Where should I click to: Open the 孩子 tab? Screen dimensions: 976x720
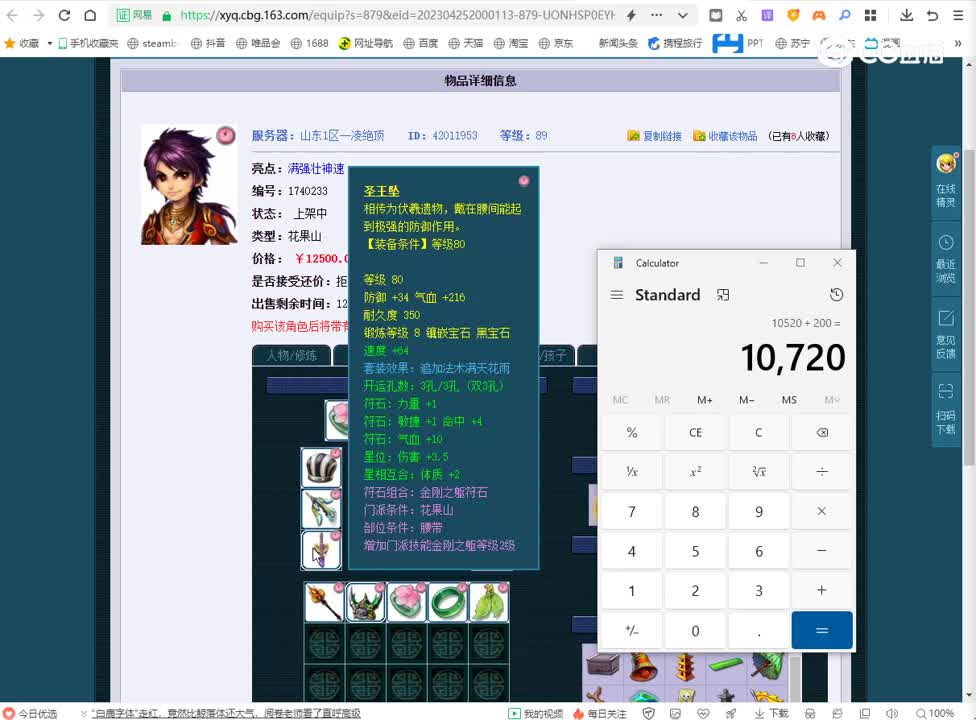click(x=552, y=355)
